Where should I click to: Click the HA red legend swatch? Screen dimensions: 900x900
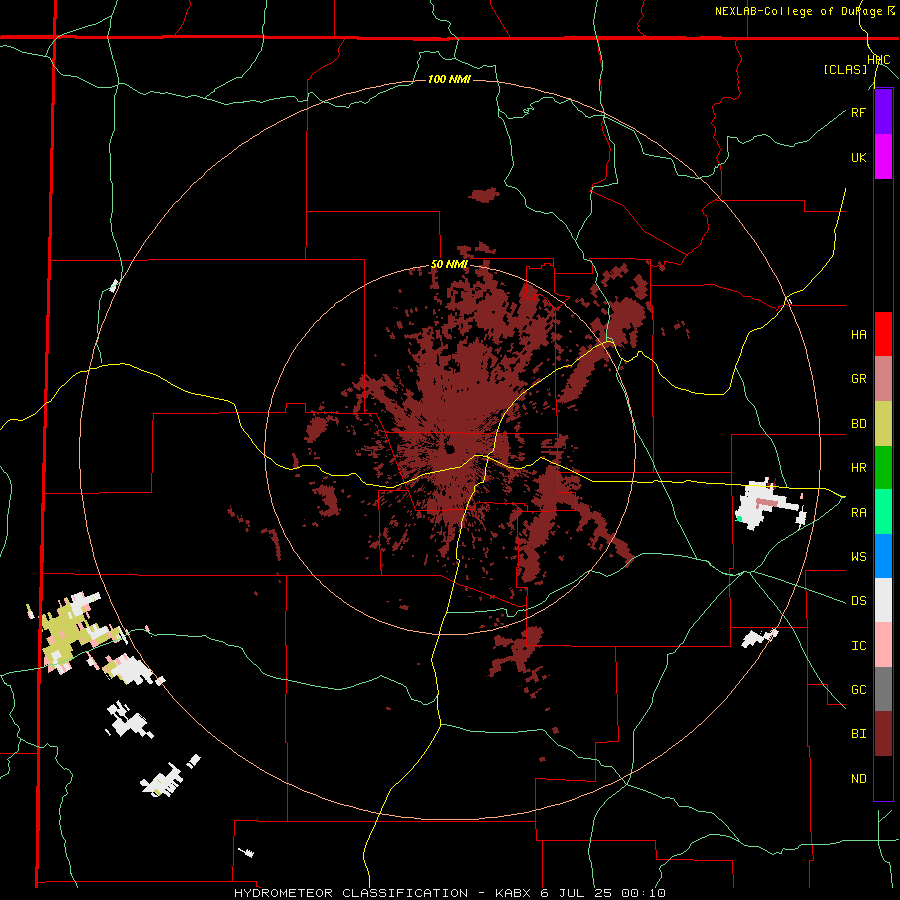(x=883, y=334)
